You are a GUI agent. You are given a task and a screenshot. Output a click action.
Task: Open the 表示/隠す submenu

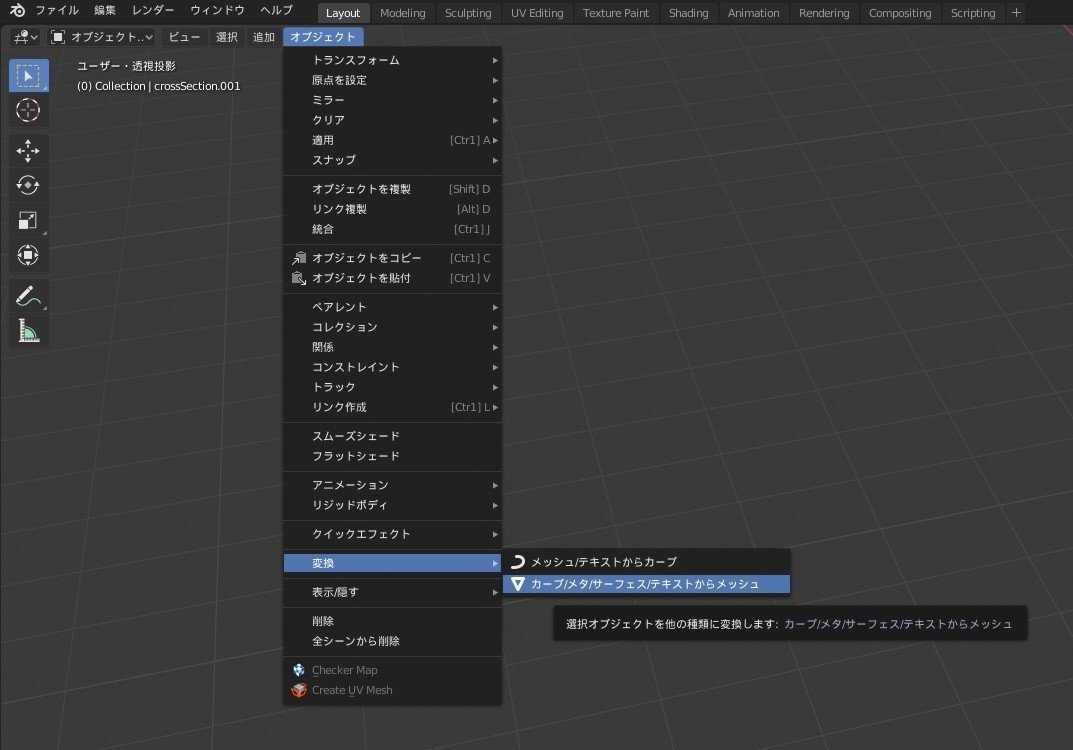(393, 592)
